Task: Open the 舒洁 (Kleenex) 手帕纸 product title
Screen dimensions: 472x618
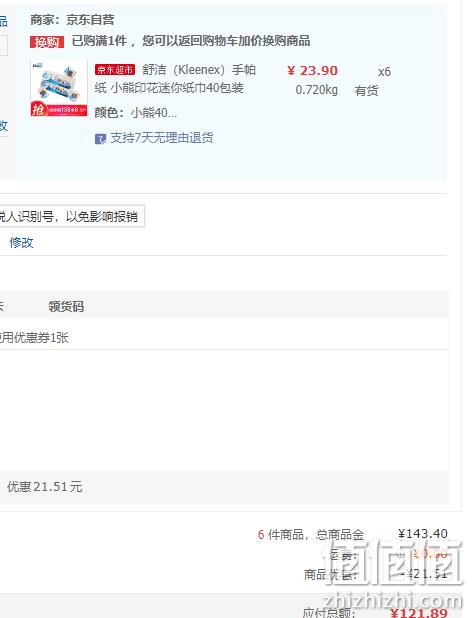Action: [x=175, y=79]
